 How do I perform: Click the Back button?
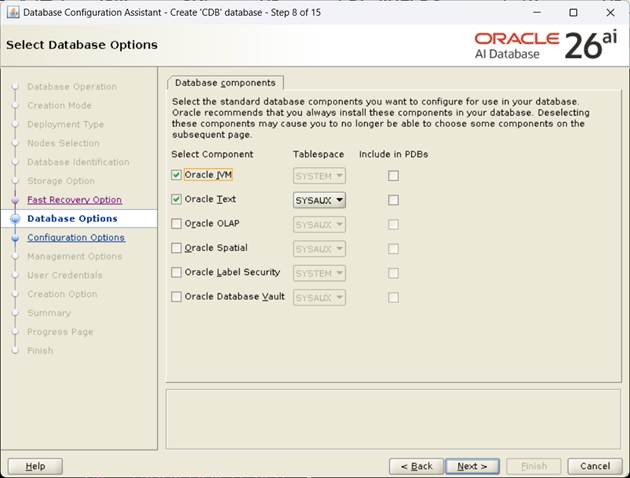pos(416,466)
